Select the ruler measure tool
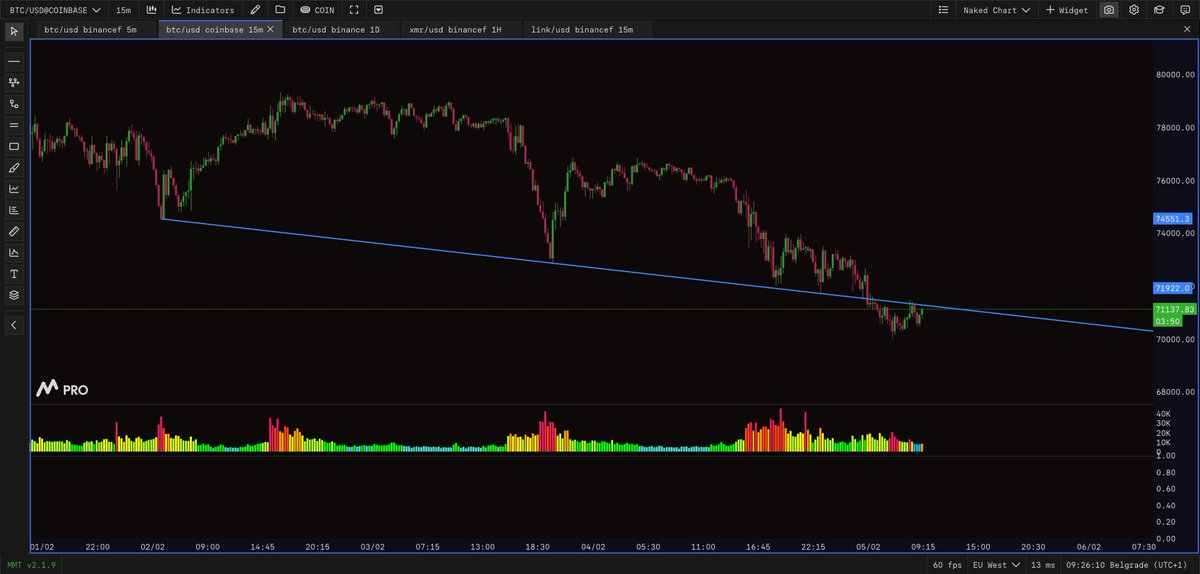The image size is (1200, 574). point(14,231)
